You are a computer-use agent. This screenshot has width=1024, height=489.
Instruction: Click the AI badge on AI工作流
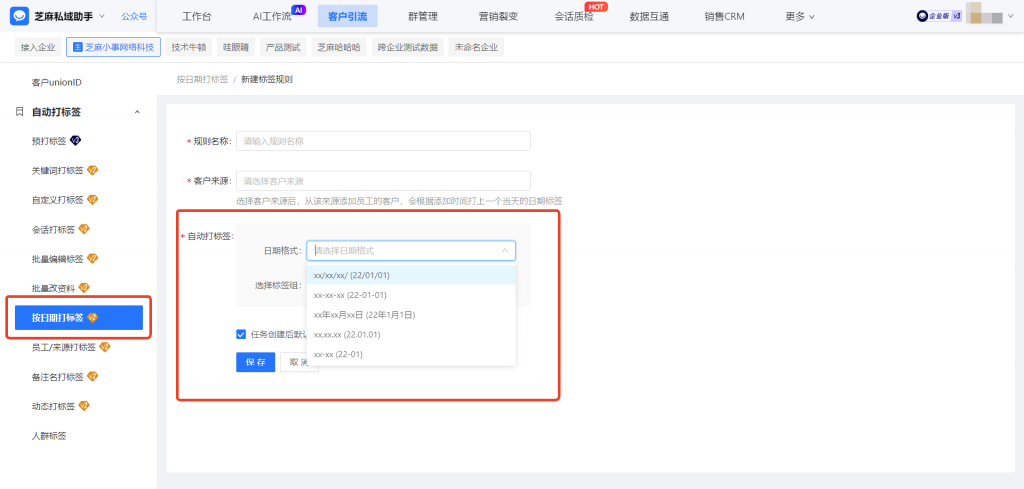click(x=298, y=10)
